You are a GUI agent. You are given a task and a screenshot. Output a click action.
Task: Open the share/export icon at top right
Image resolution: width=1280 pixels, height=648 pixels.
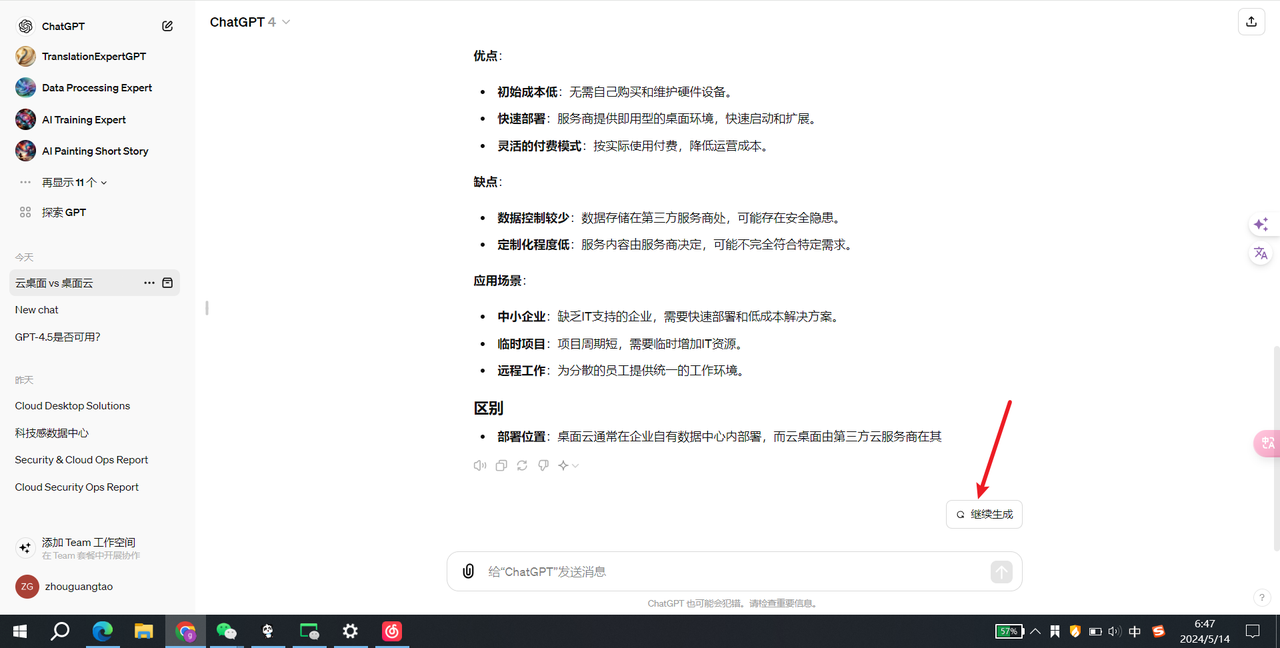click(1251, 21)
